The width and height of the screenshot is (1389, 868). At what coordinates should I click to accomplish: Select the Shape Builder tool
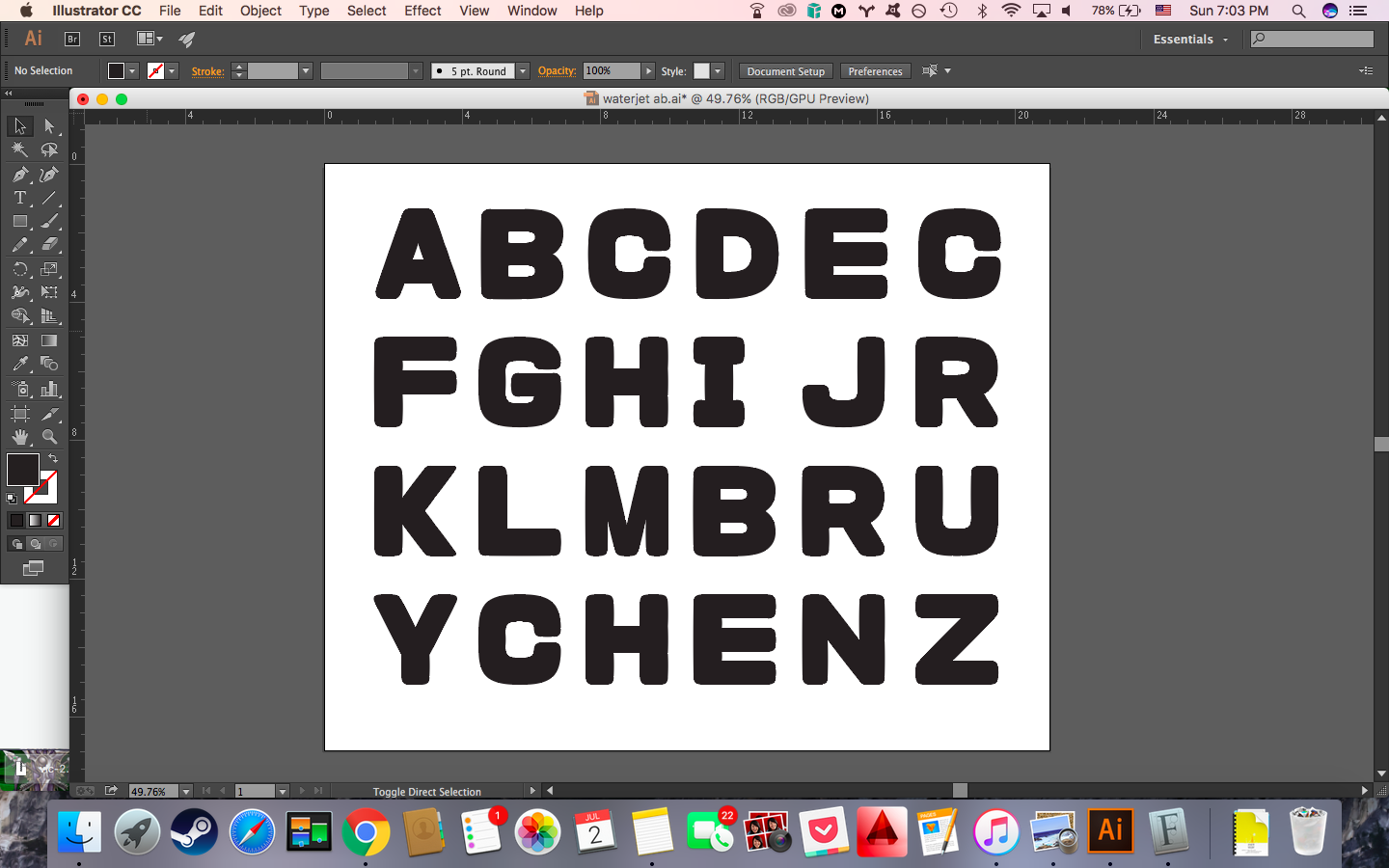coord(20,316)
